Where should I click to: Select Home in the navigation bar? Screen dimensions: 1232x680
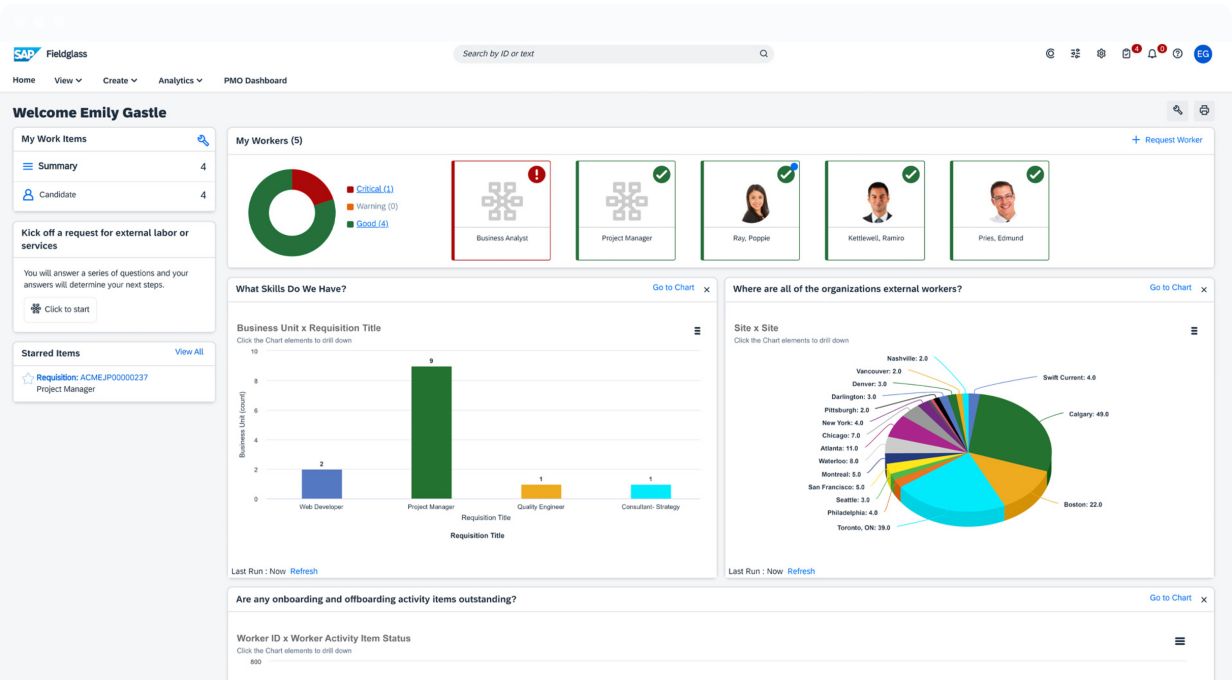click(24, 81)
